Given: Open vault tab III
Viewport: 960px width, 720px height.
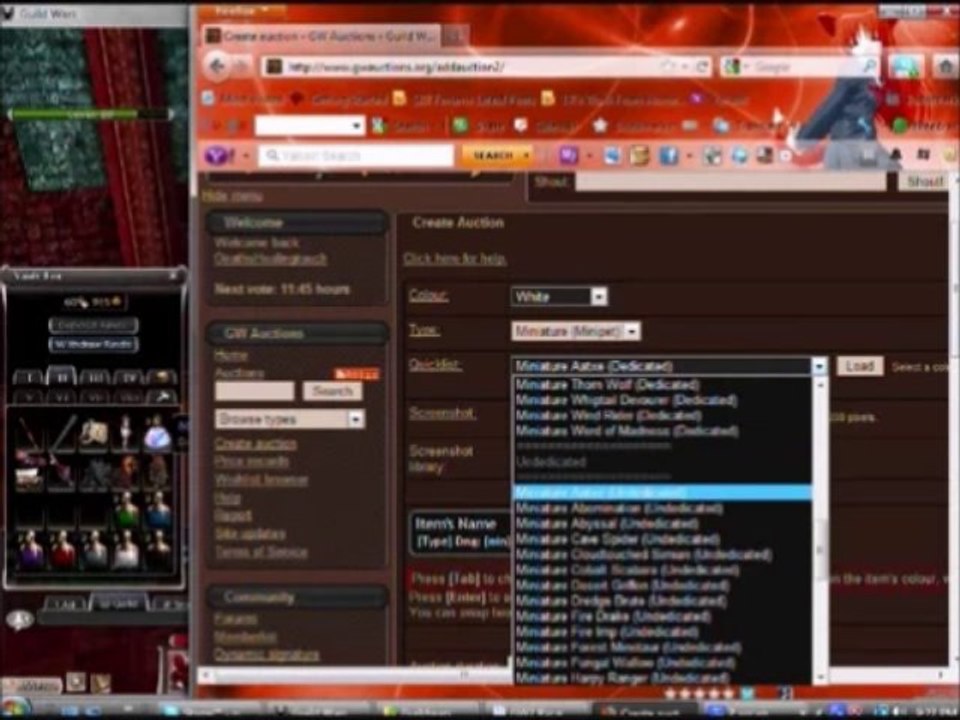Looking at the screenshot, I should tap(94, 377).
